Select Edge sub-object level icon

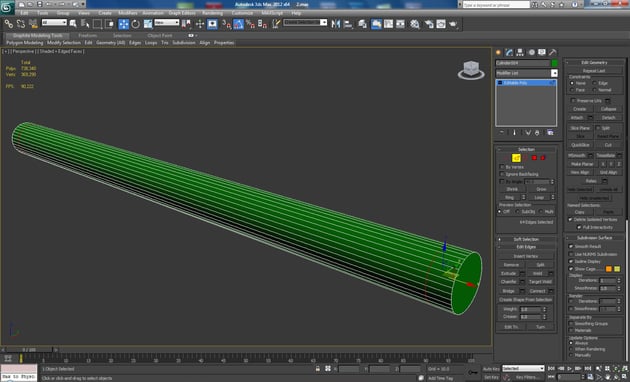tap(516, 158)
